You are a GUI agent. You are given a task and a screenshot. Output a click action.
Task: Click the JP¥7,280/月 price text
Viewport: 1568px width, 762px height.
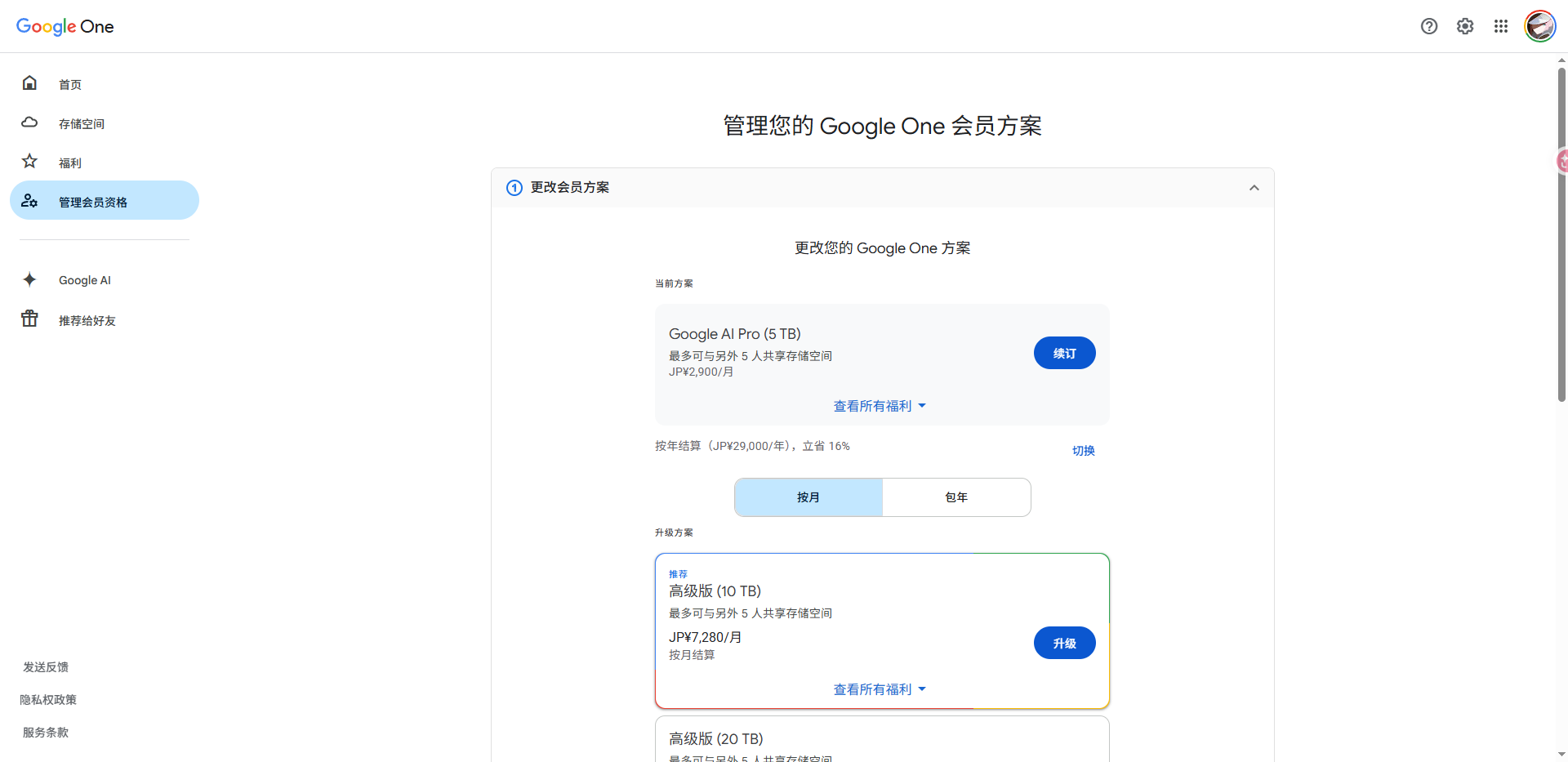coord(706,637)
